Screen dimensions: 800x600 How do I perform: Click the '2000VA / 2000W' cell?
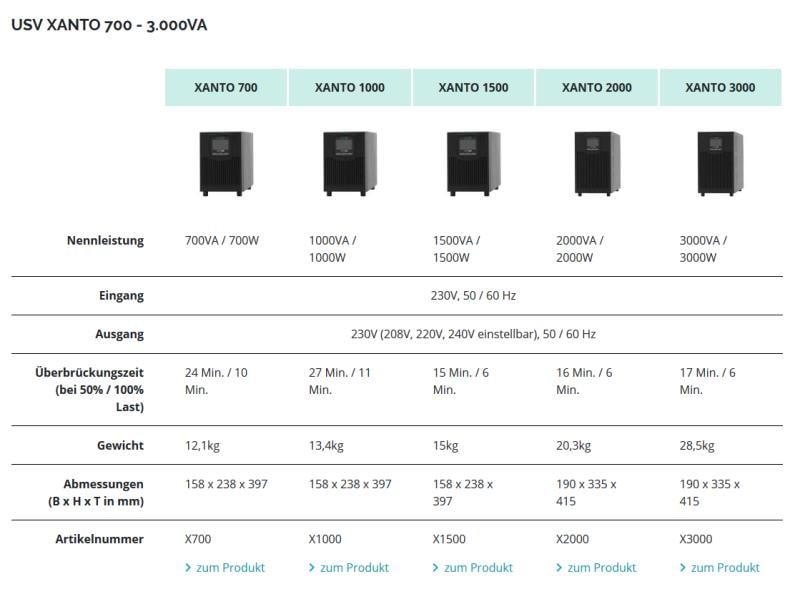click(x=580, y=249)
